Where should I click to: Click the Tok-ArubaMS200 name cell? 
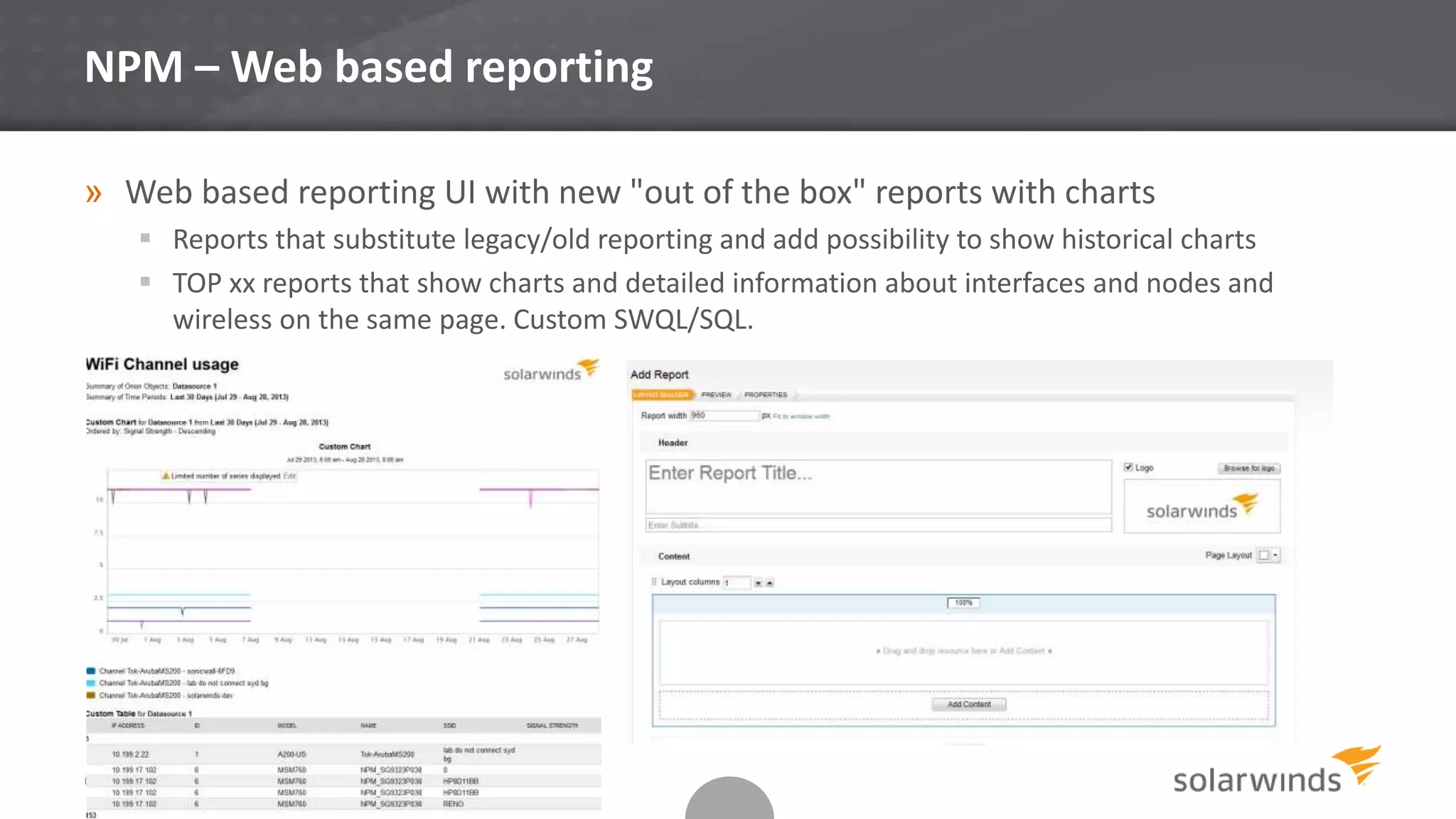click(387, 754)
